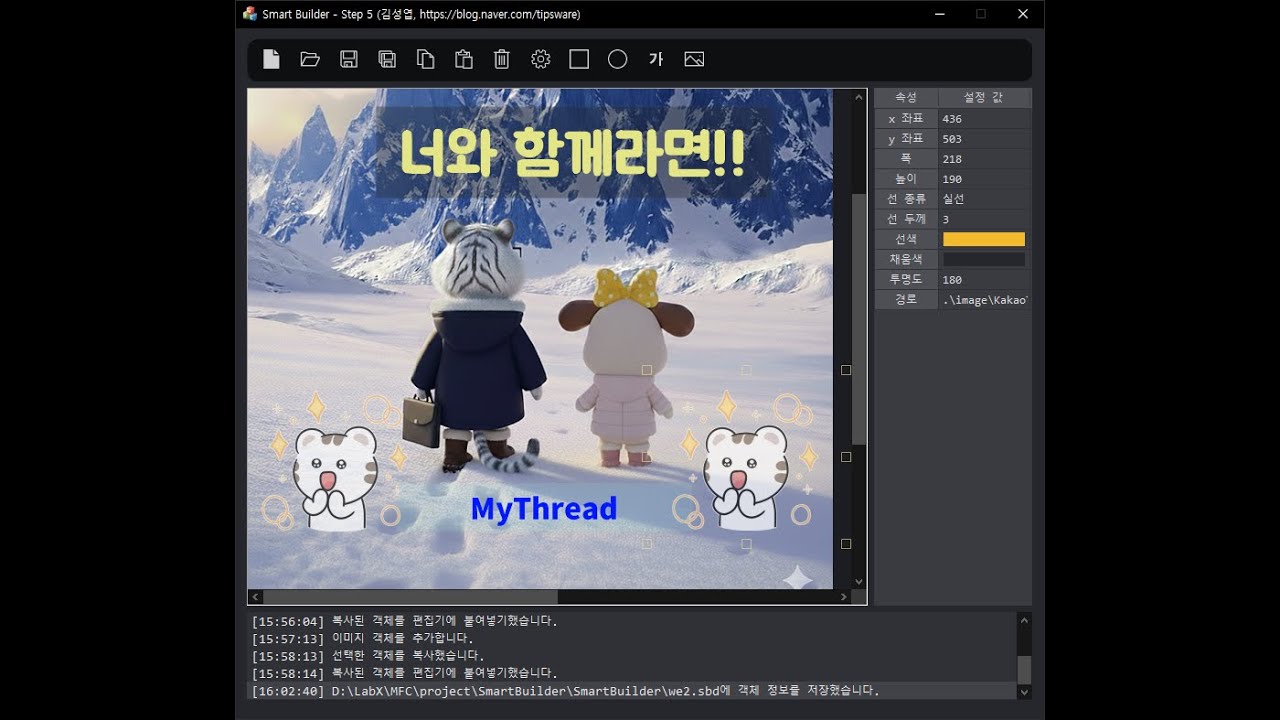Select the log entry about we2.sbd saved

[632, 691]
